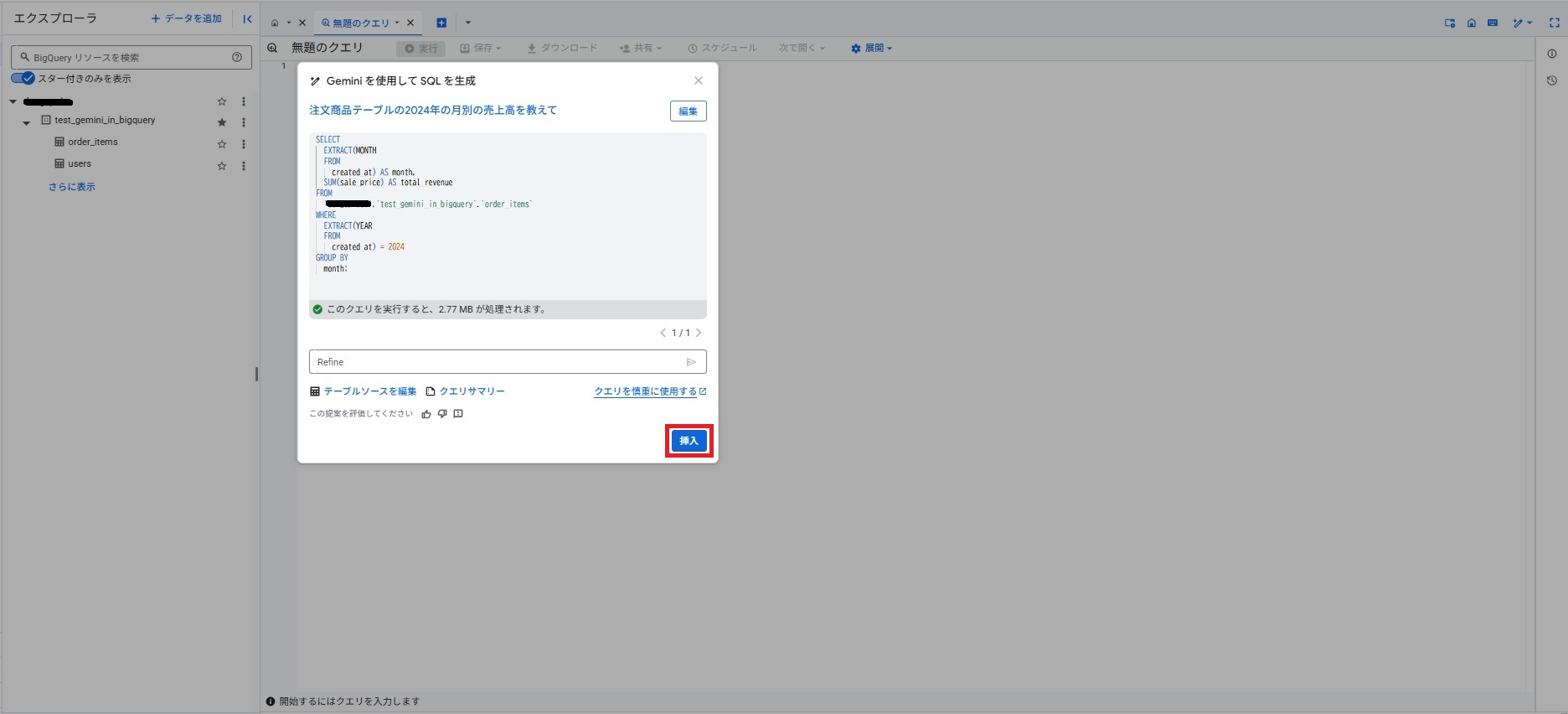The width and height of the screenshot is (1568, 714).
Task: Open the テーブルソースを編集 link
Action: (369, 391)
